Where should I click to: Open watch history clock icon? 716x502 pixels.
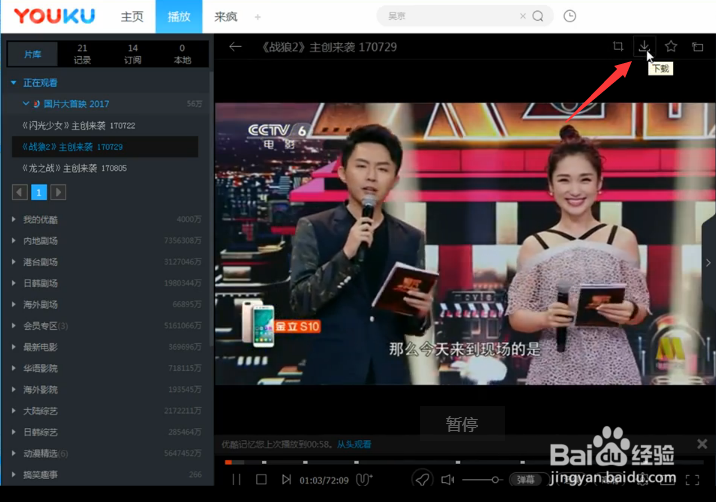(569, 16)
